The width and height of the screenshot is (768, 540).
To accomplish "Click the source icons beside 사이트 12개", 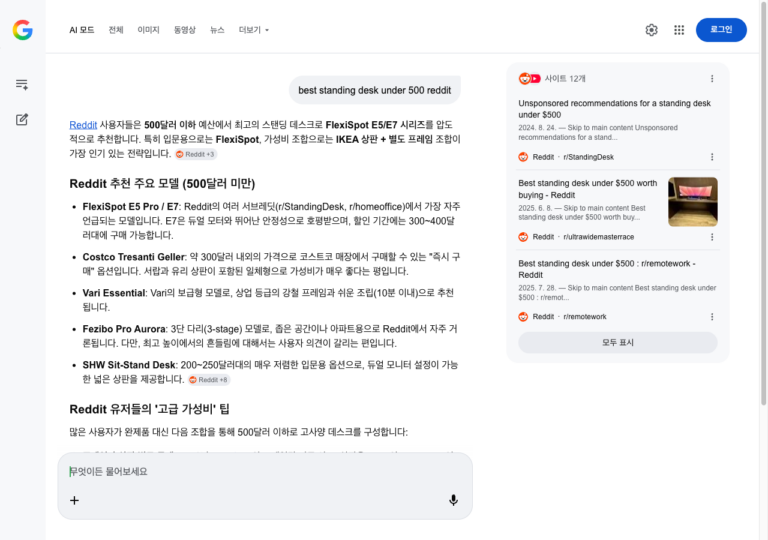I will [x=529, y=78].
